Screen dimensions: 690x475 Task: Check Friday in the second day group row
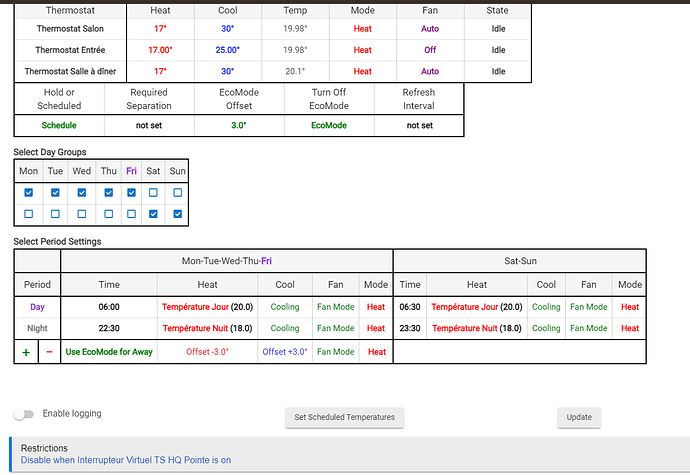point(131,214)
